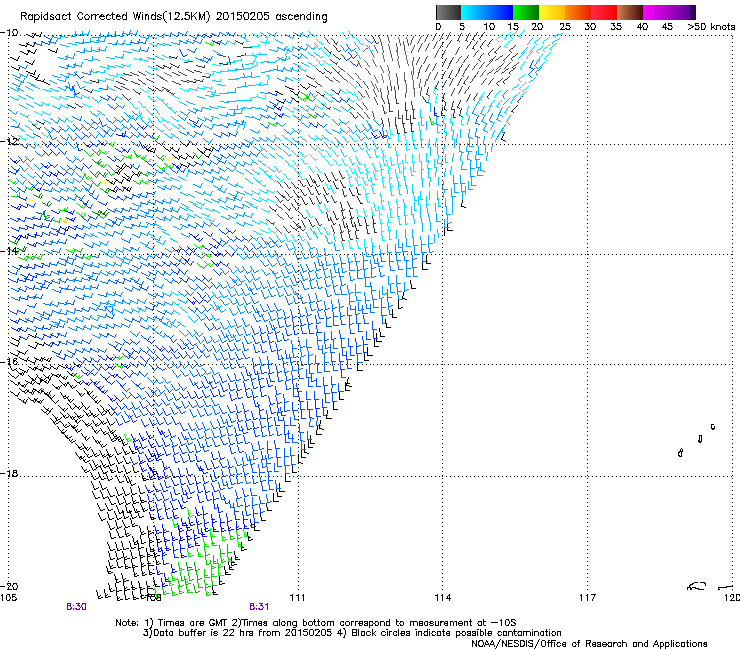Screen dimensions: 740x650
Task: Click the longitude label '114'
Action: (443, 598)
